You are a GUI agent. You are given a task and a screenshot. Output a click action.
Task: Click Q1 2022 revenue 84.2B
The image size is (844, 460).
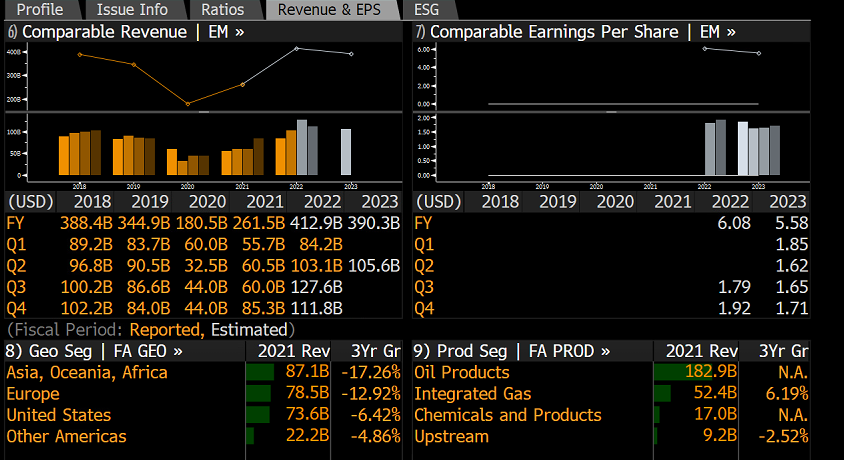(x=321, y=244)
